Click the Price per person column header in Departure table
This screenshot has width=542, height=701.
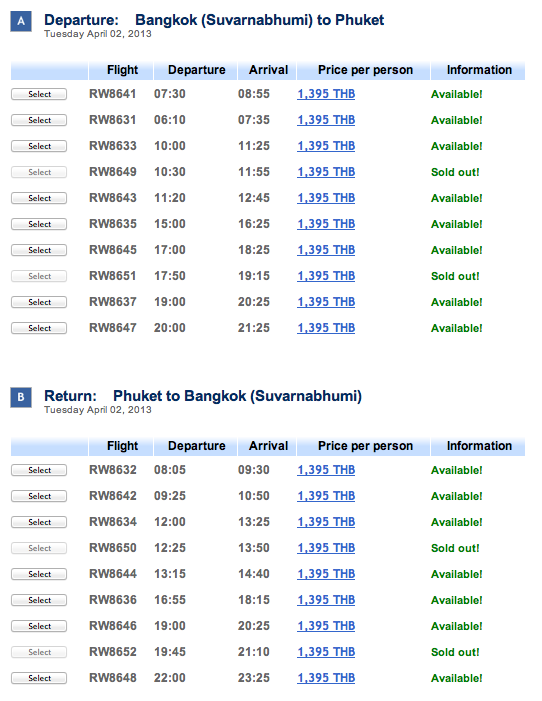coord(365,70)
